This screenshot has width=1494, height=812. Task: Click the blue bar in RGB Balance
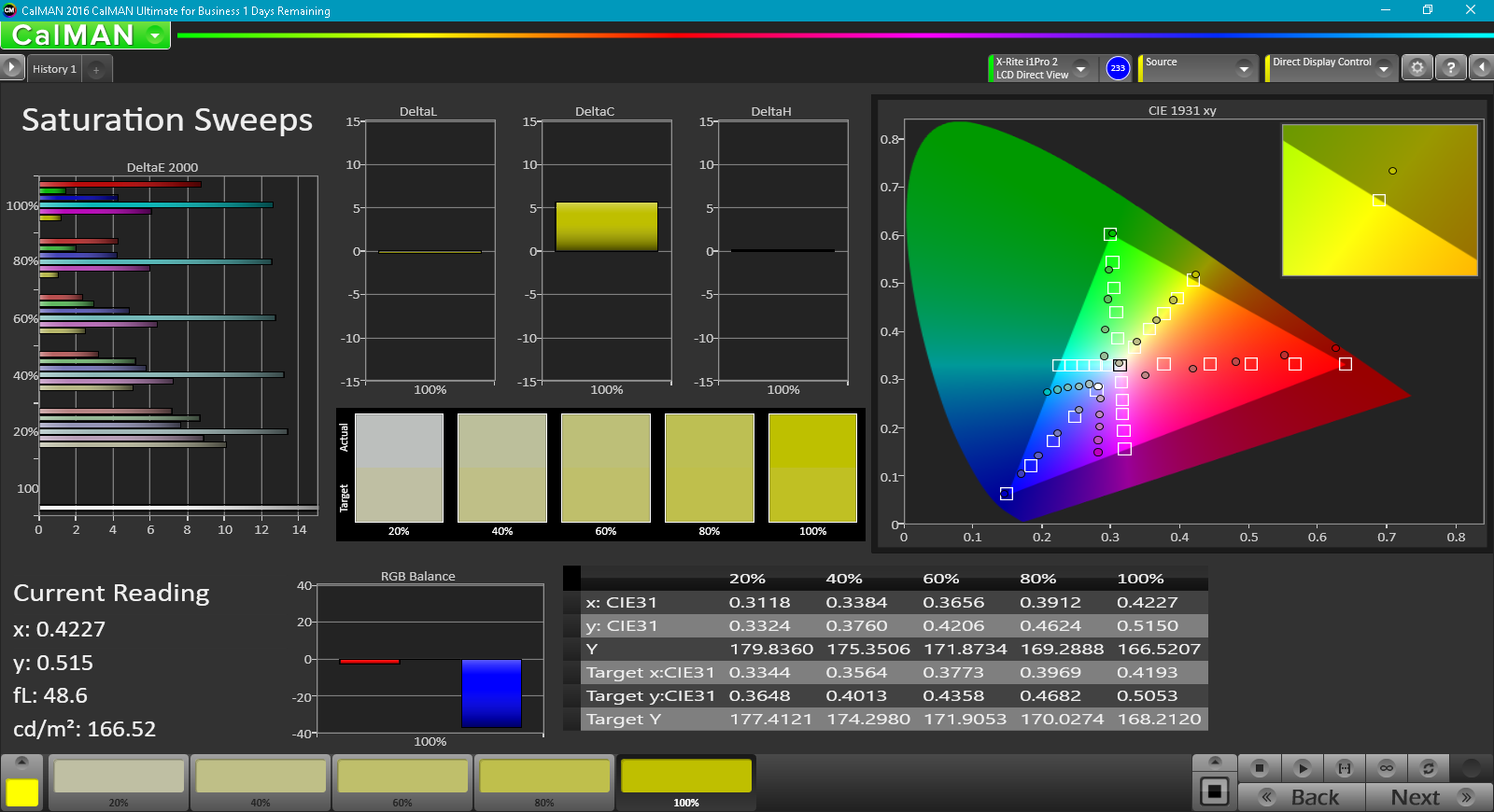tap(491, 693)
